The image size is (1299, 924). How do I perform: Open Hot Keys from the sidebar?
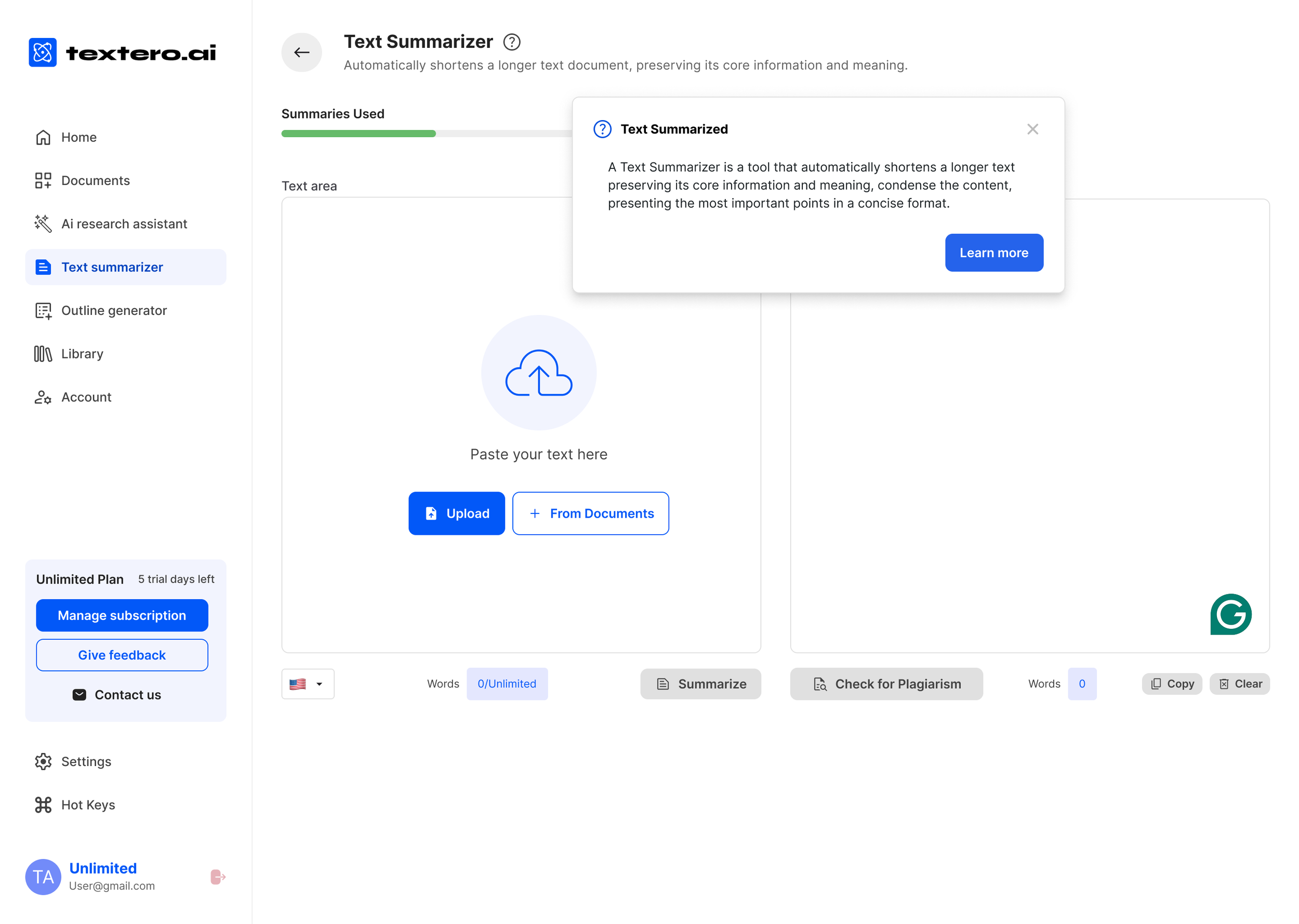[88, 804]
